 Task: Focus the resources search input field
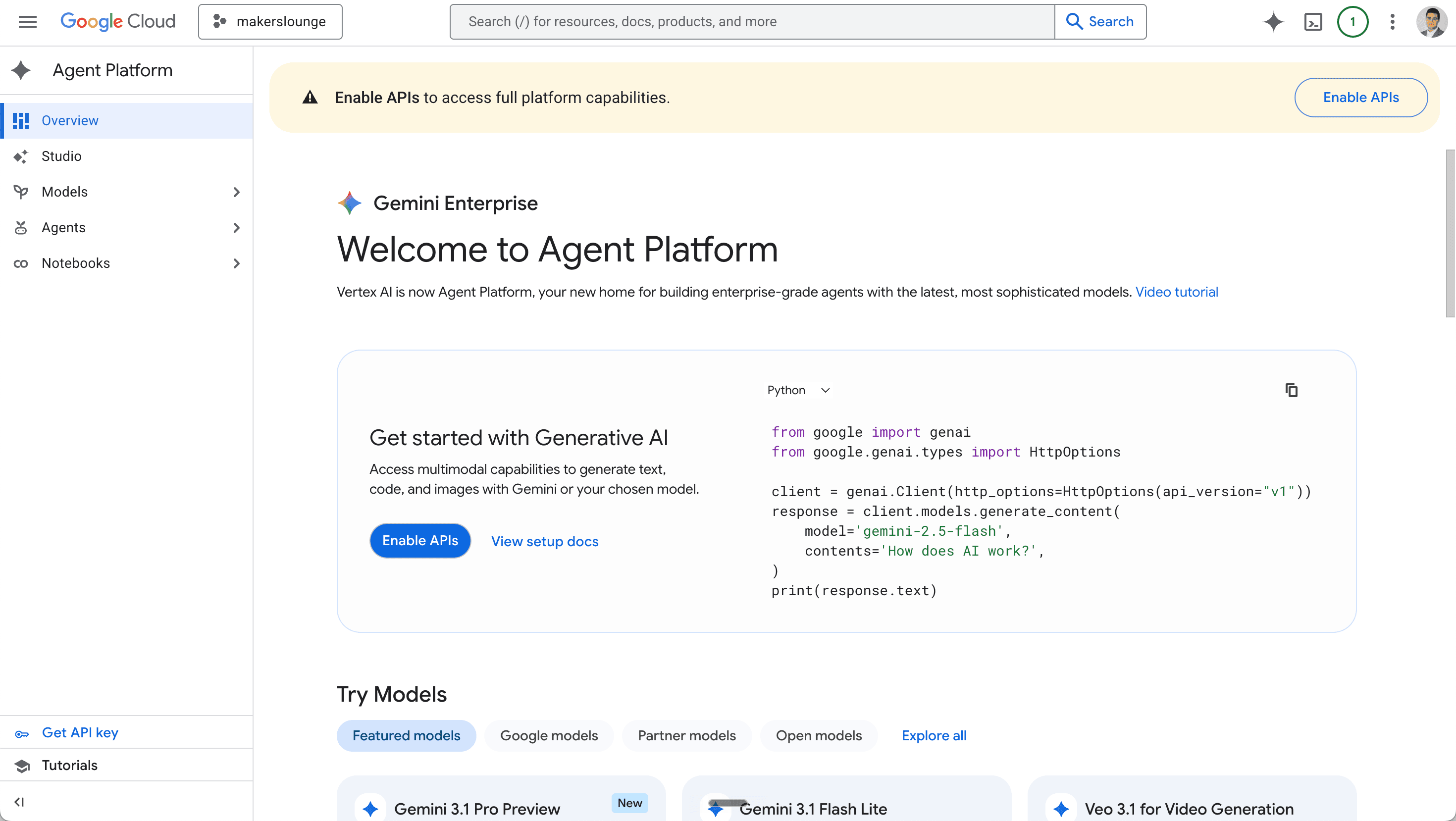(x=752, y=21)
